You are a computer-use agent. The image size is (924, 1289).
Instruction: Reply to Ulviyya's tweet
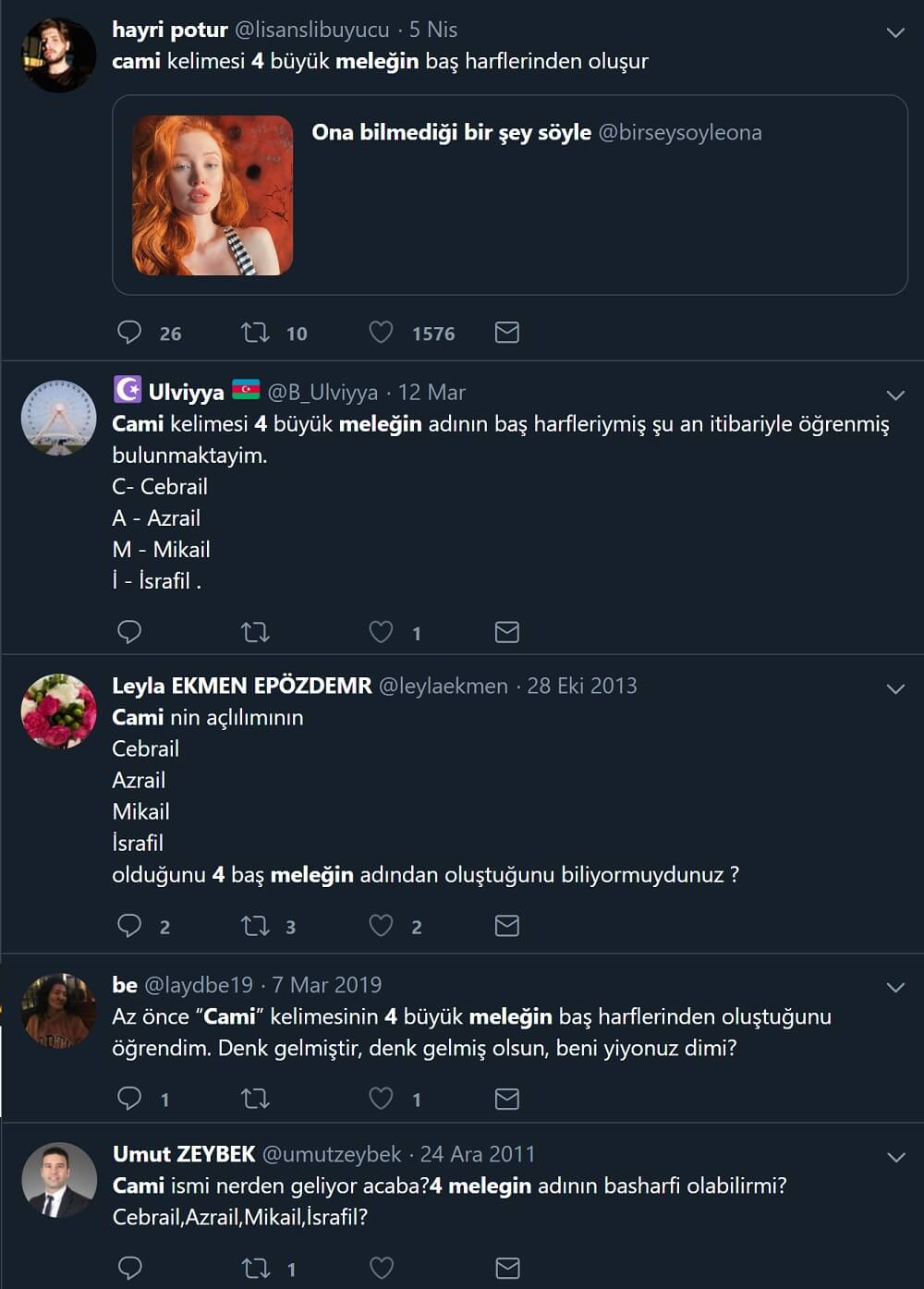(129, 632)
